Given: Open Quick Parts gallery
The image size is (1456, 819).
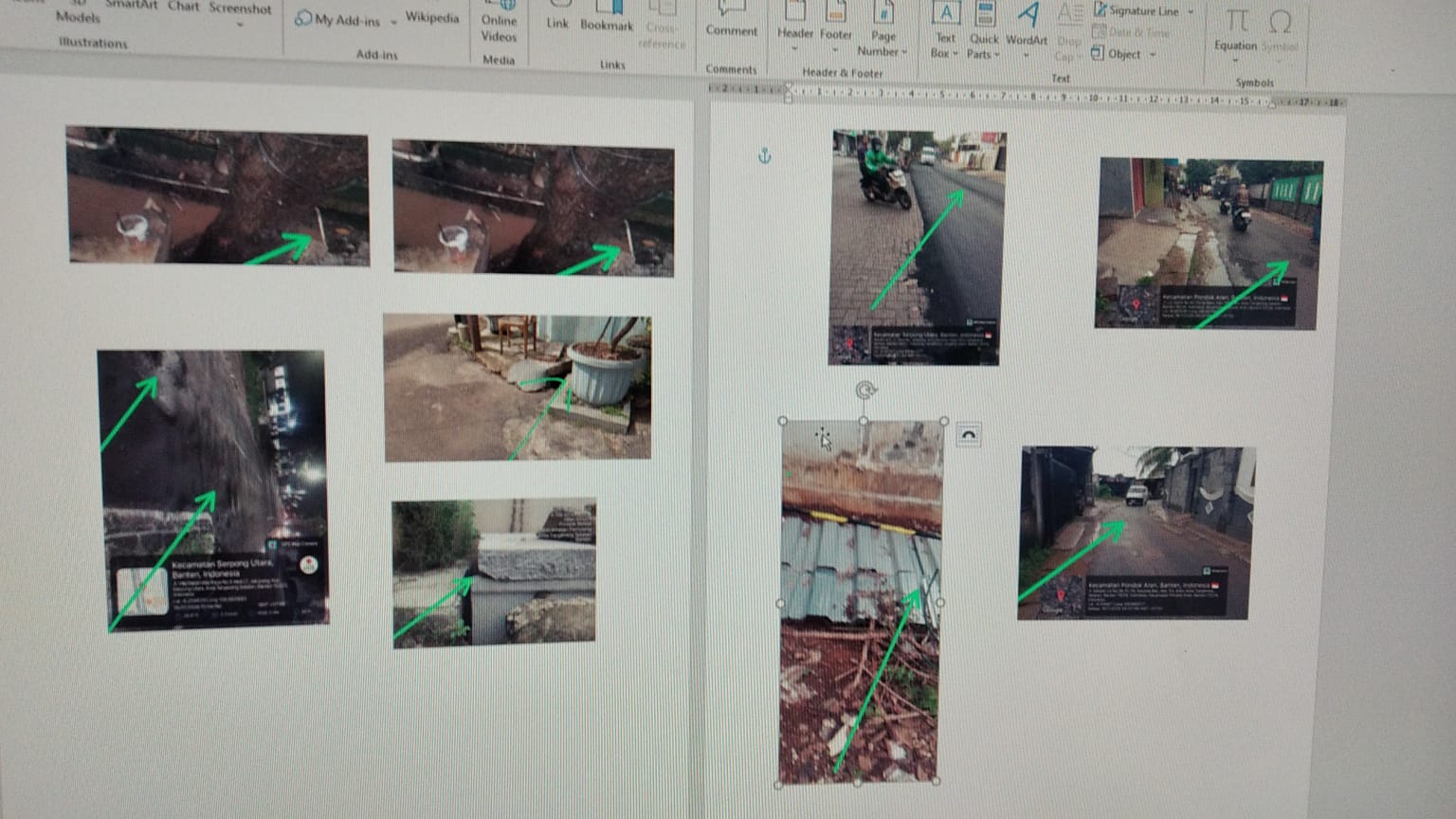Looking at the screenshot, I should point(984,17).
